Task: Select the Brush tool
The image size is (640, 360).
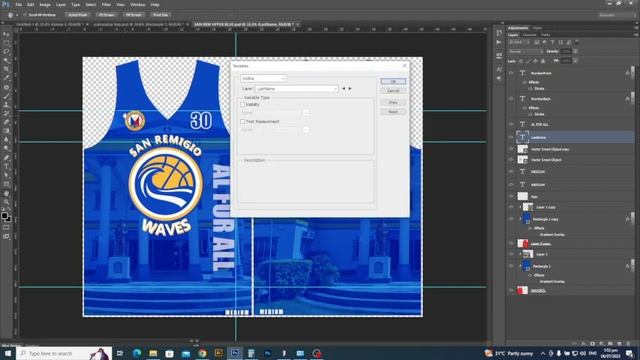Action: 6,96
